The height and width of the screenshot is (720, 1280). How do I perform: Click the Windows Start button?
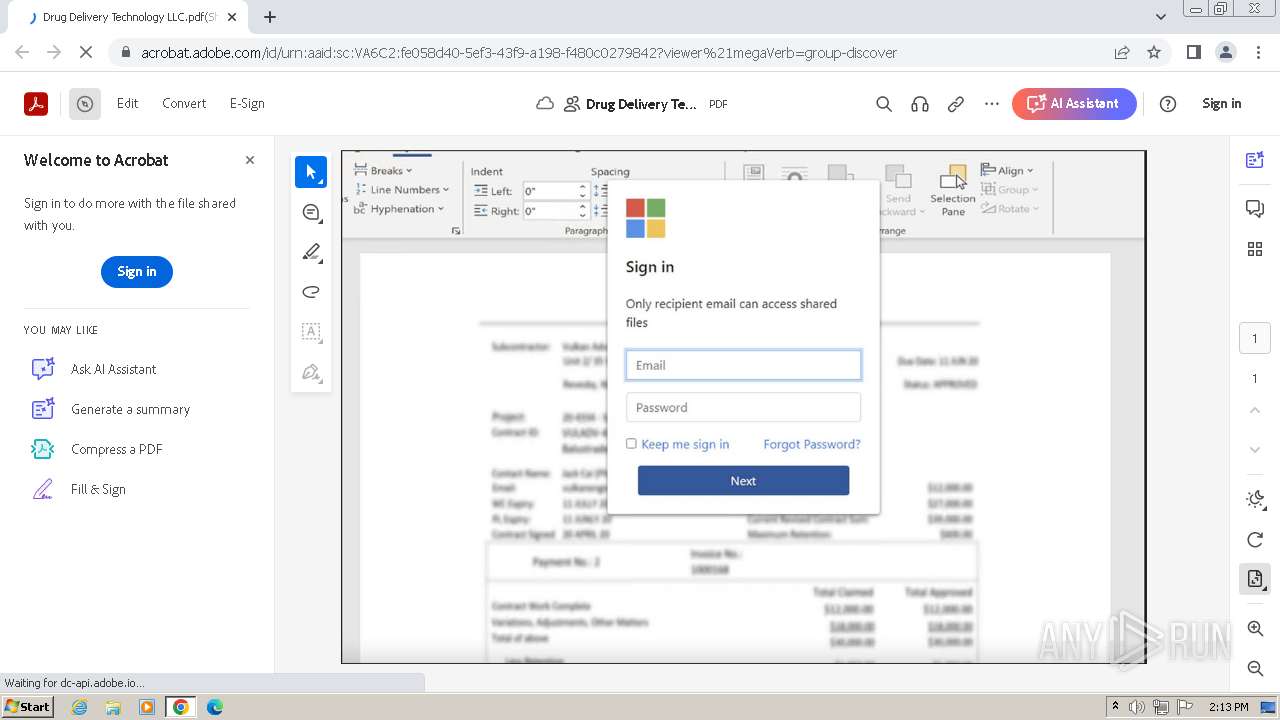28,707
